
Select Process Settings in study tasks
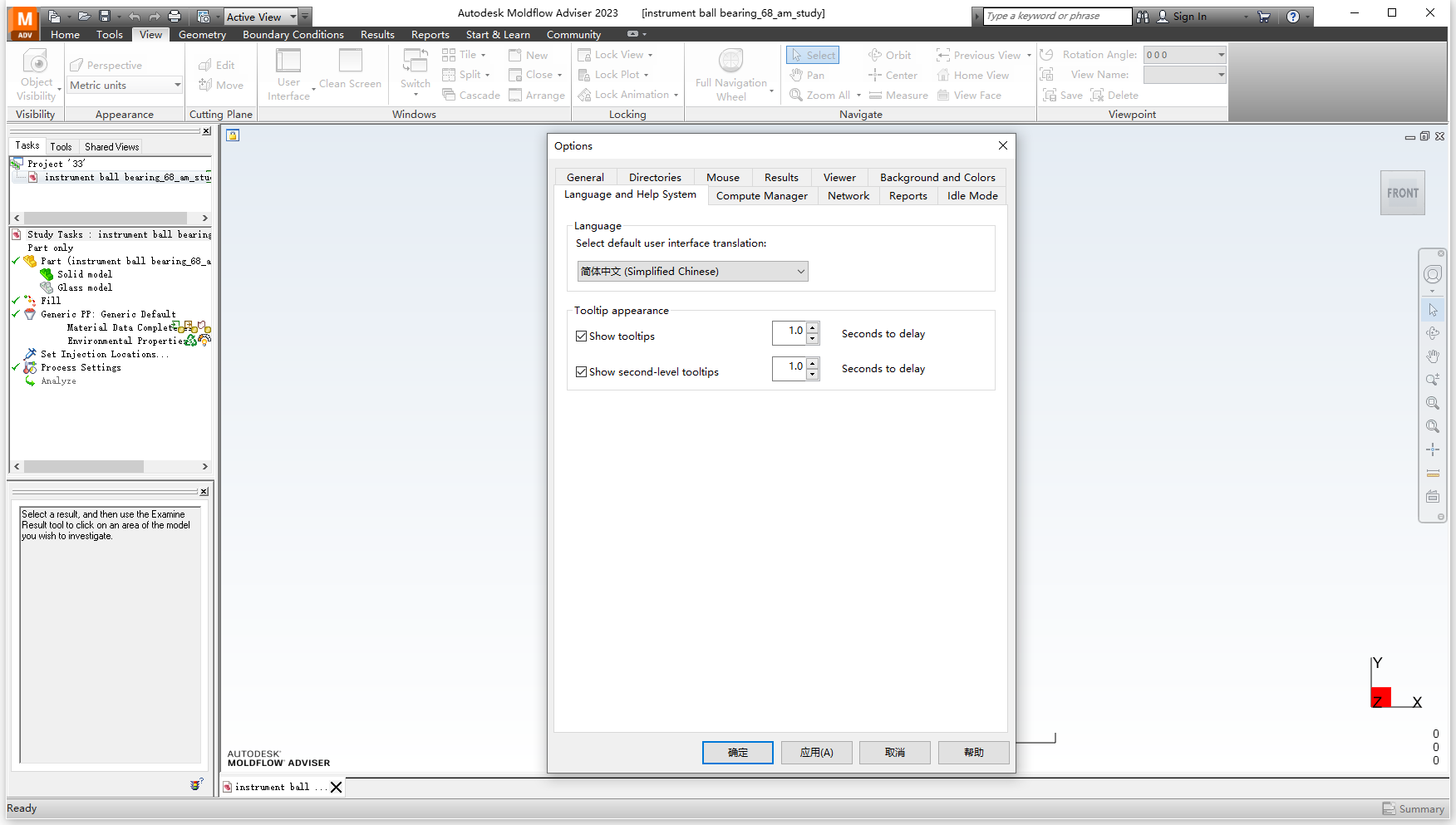pos(81,367)
